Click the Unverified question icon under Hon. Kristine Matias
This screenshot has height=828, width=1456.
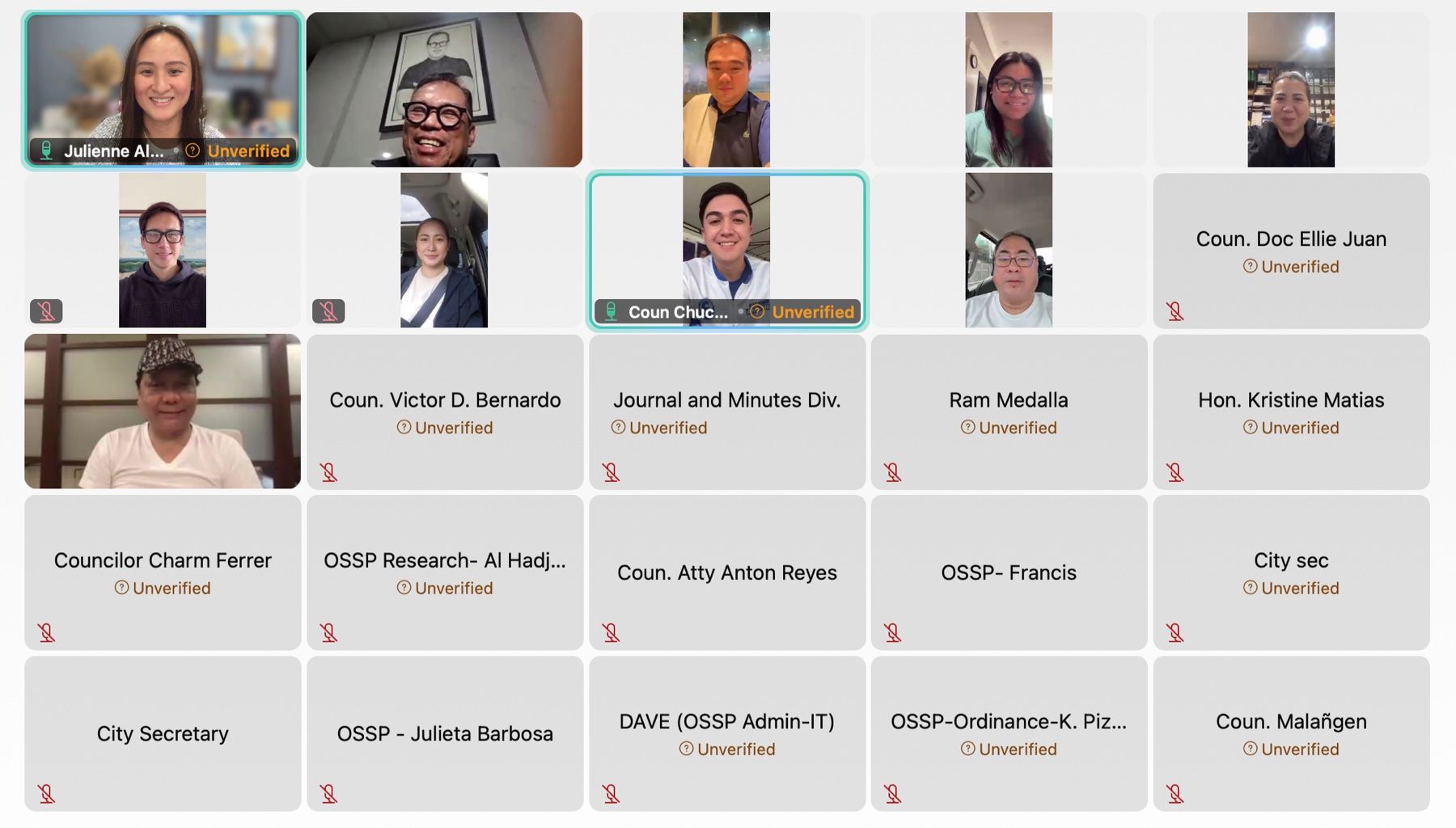point(1251,427)
